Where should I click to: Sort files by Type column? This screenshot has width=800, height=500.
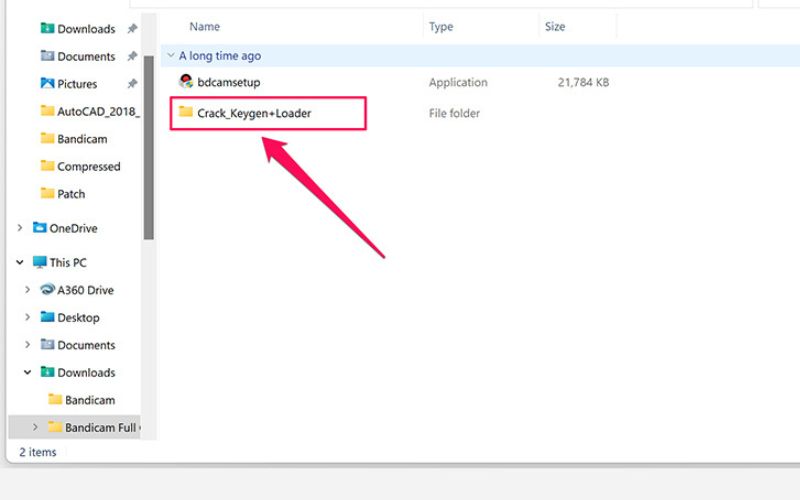[x=441, y=27]
